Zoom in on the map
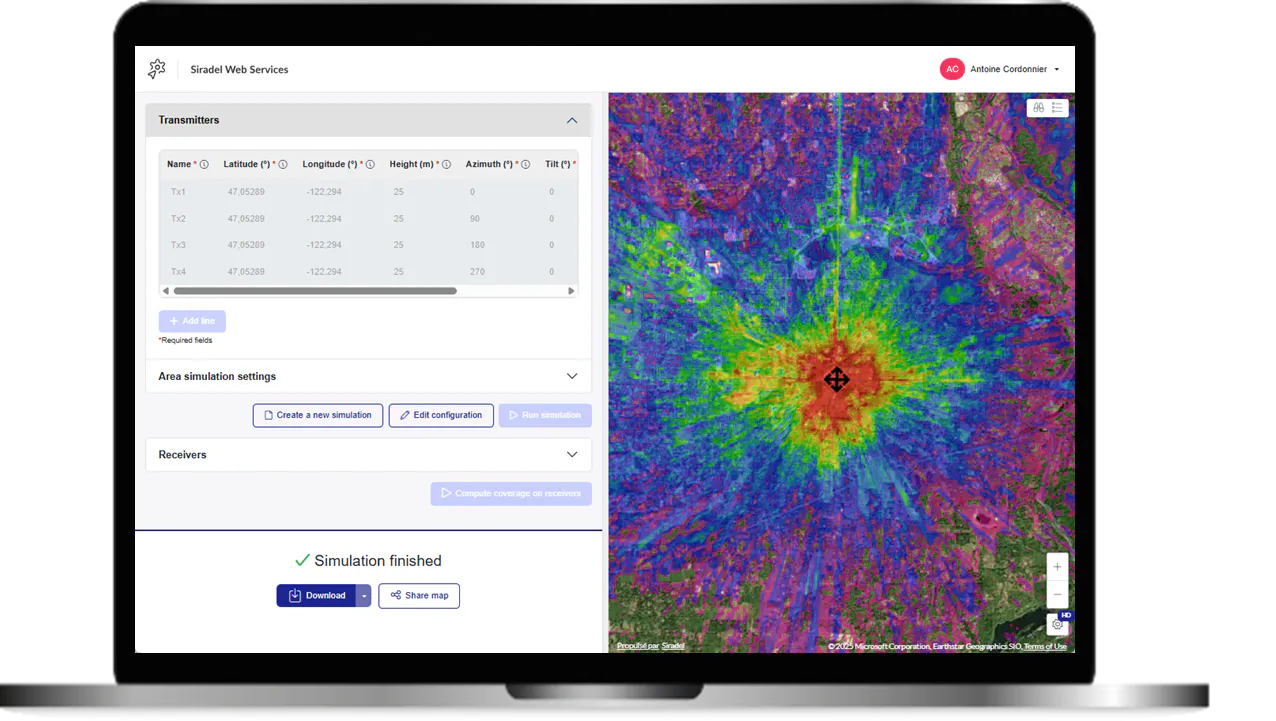The width and height of the screenshot is (1276, 721). point(1057,567)
